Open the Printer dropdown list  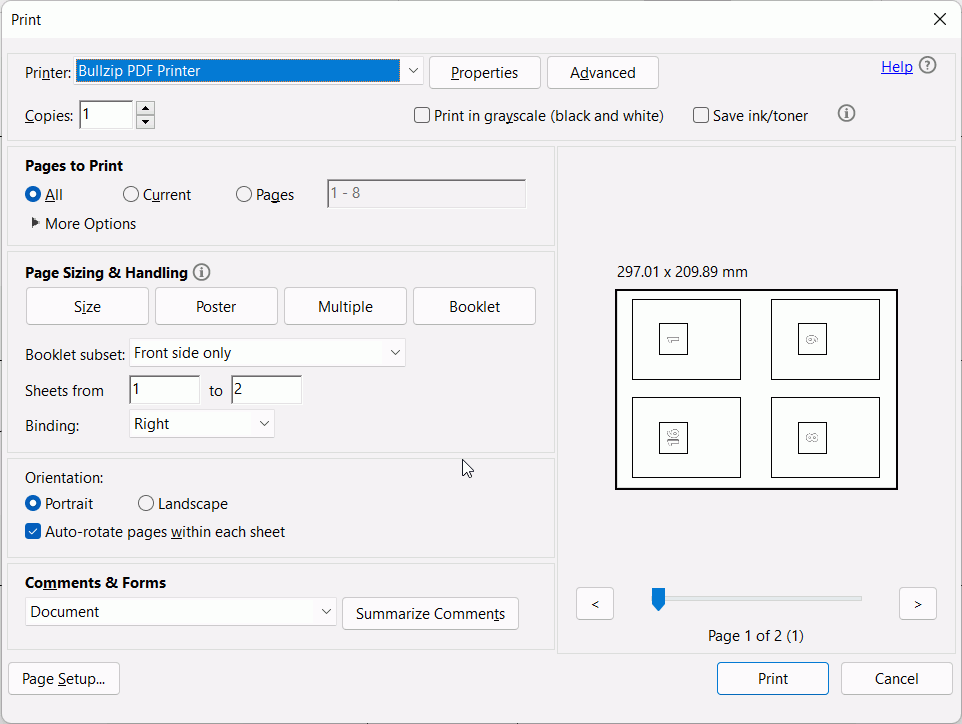pyautogui.click(x=413, y=71)
